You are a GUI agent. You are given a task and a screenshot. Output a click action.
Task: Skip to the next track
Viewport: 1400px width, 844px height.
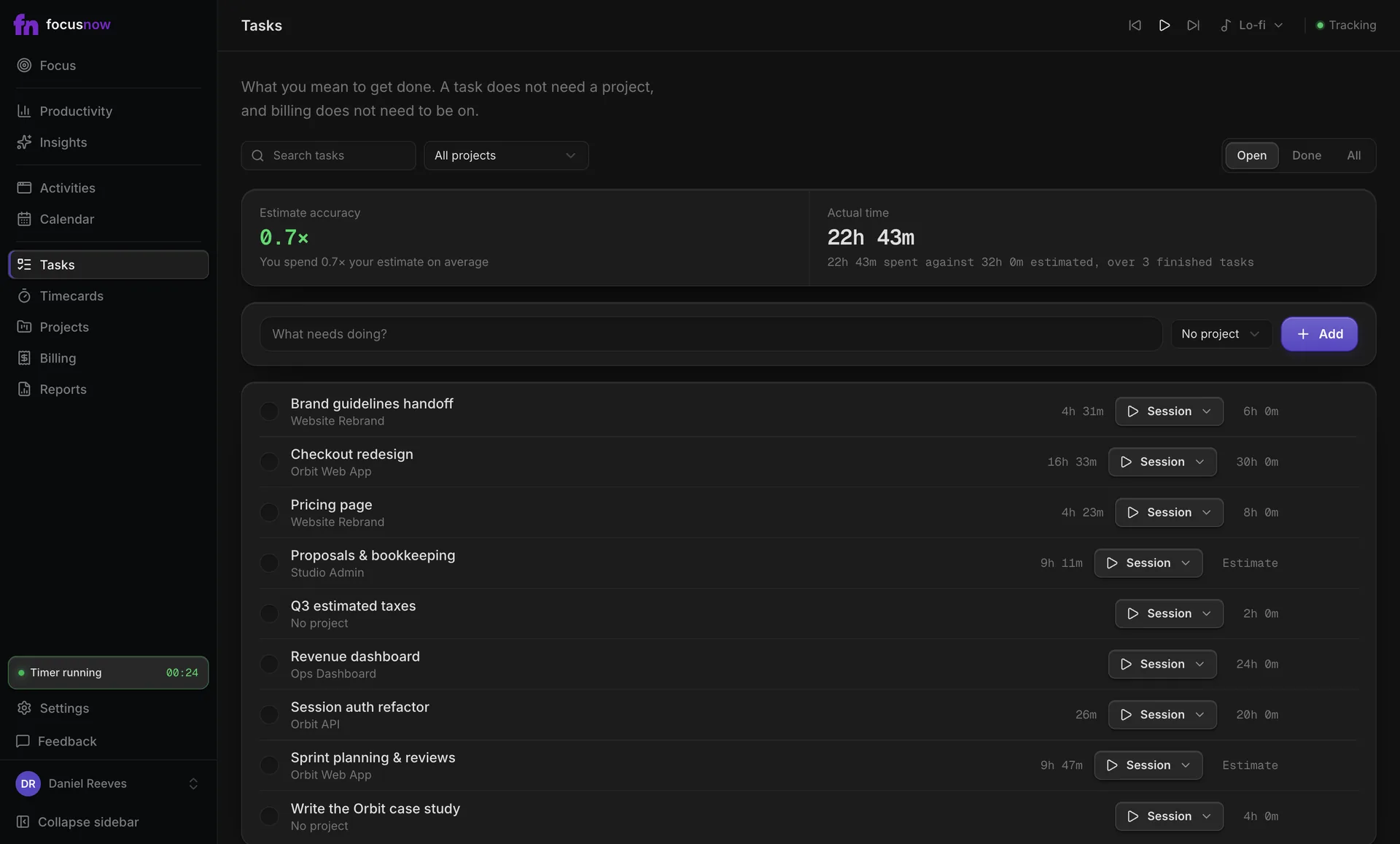tap(1193, 26)
